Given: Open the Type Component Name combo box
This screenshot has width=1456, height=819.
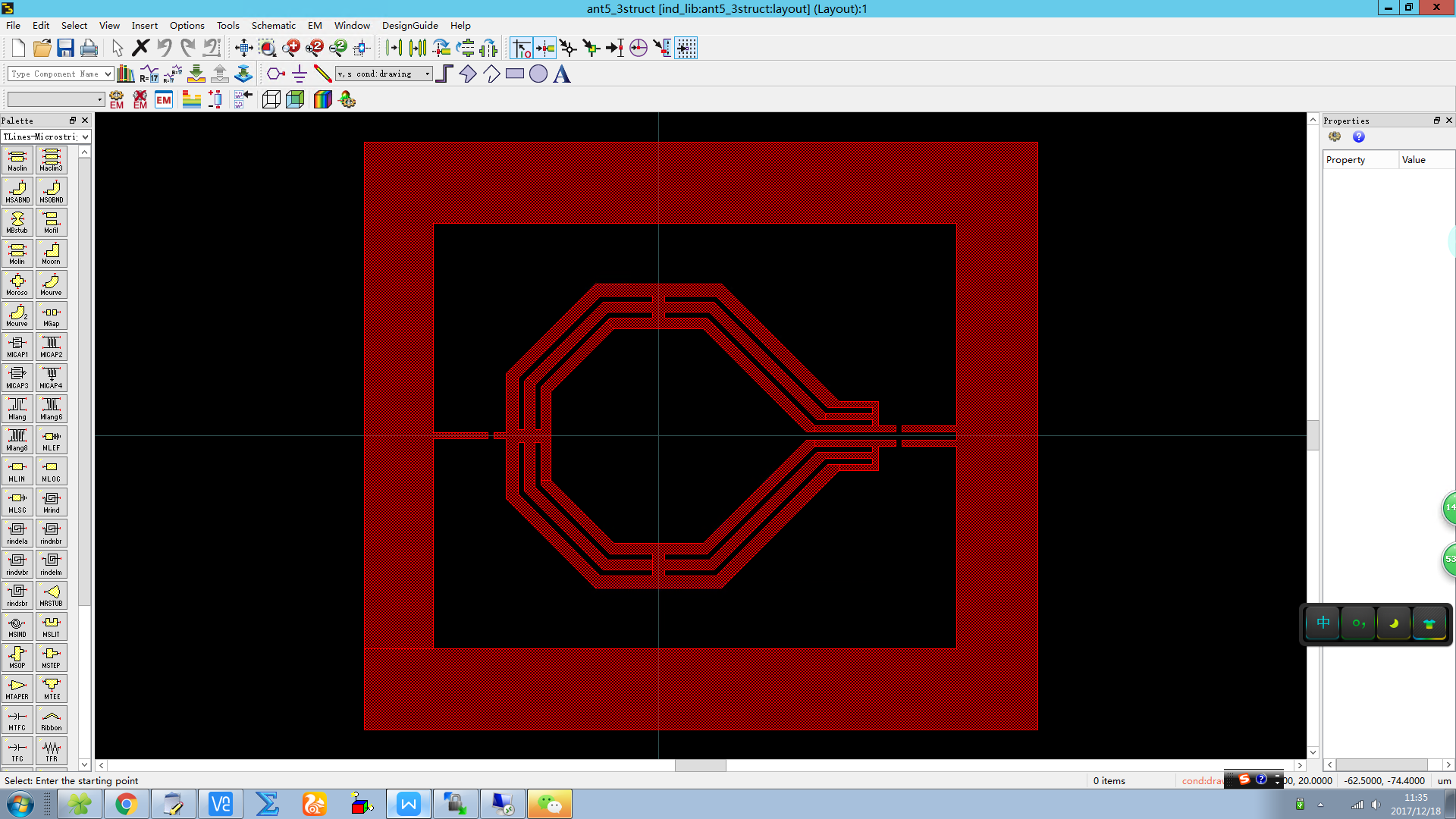Looking at the screenshot, I should click(x=108, y=74).
